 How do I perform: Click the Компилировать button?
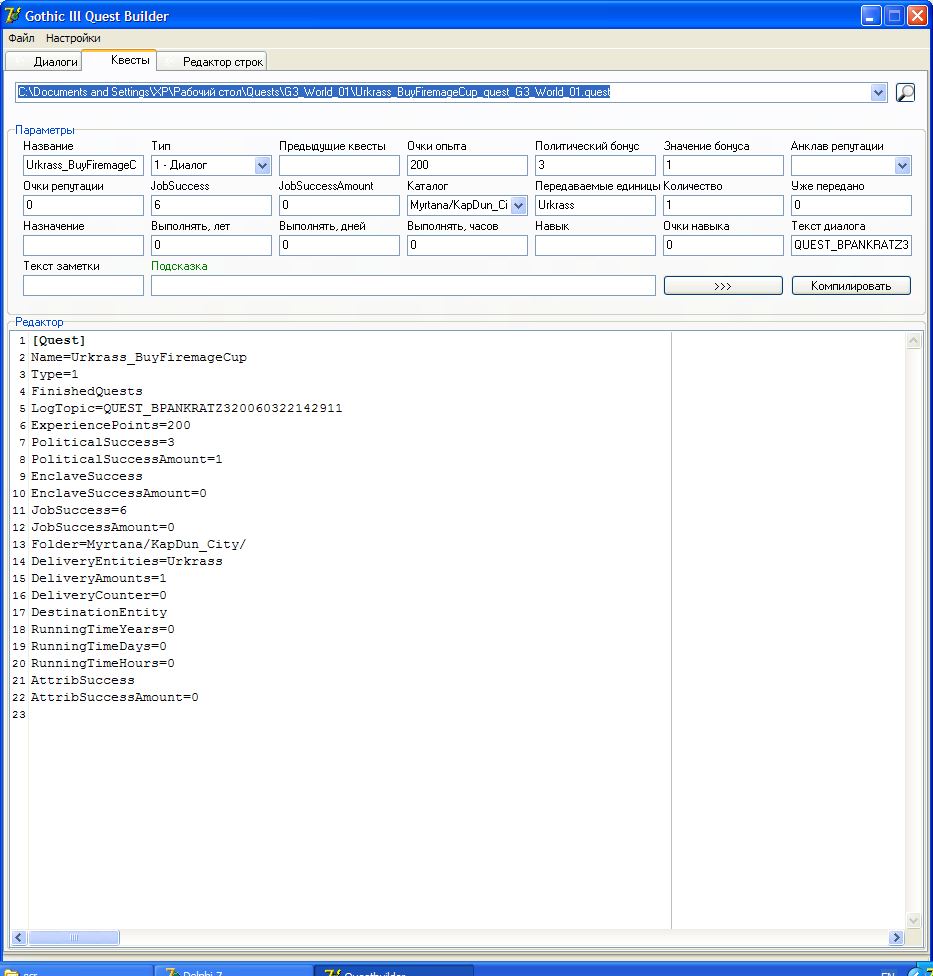[x=851, y=286]
